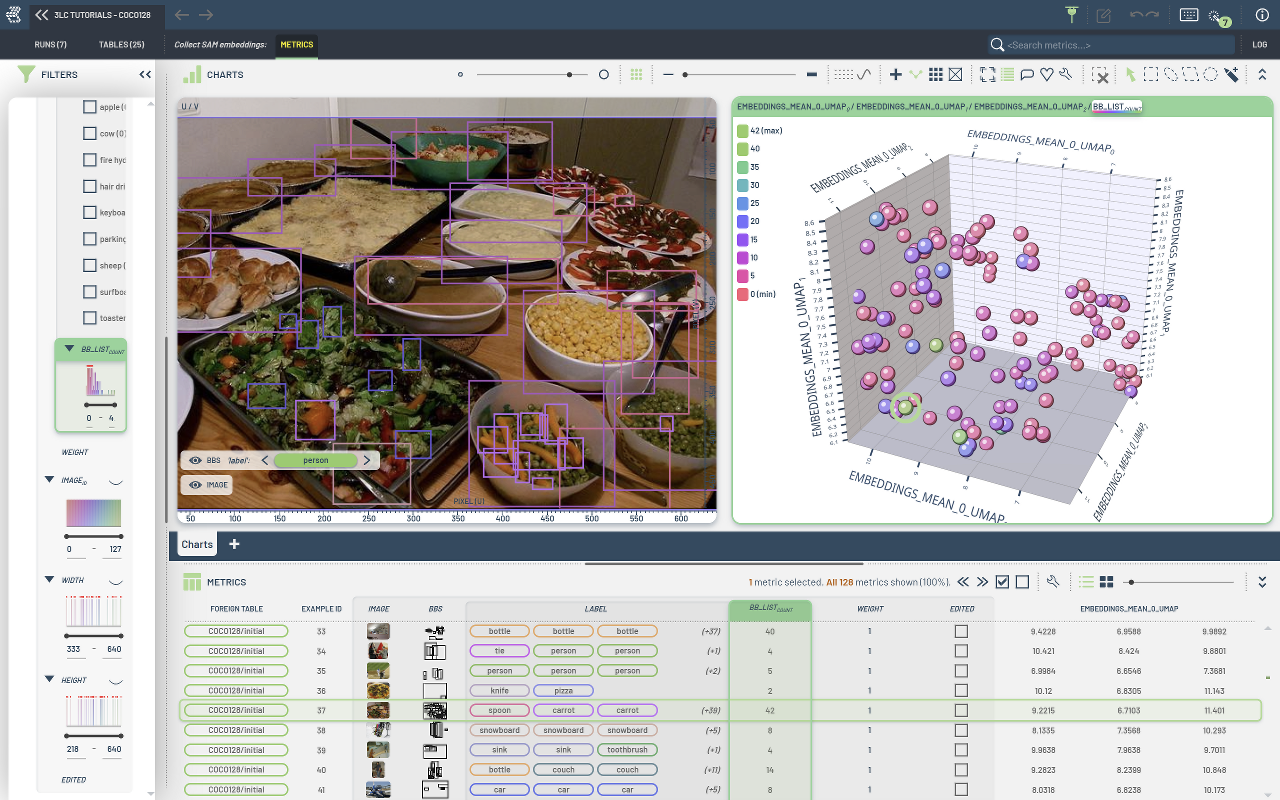Open the keyboard shortcuts icon
This screenshot has height=800, width=1280.
(x=1189, y=15)
